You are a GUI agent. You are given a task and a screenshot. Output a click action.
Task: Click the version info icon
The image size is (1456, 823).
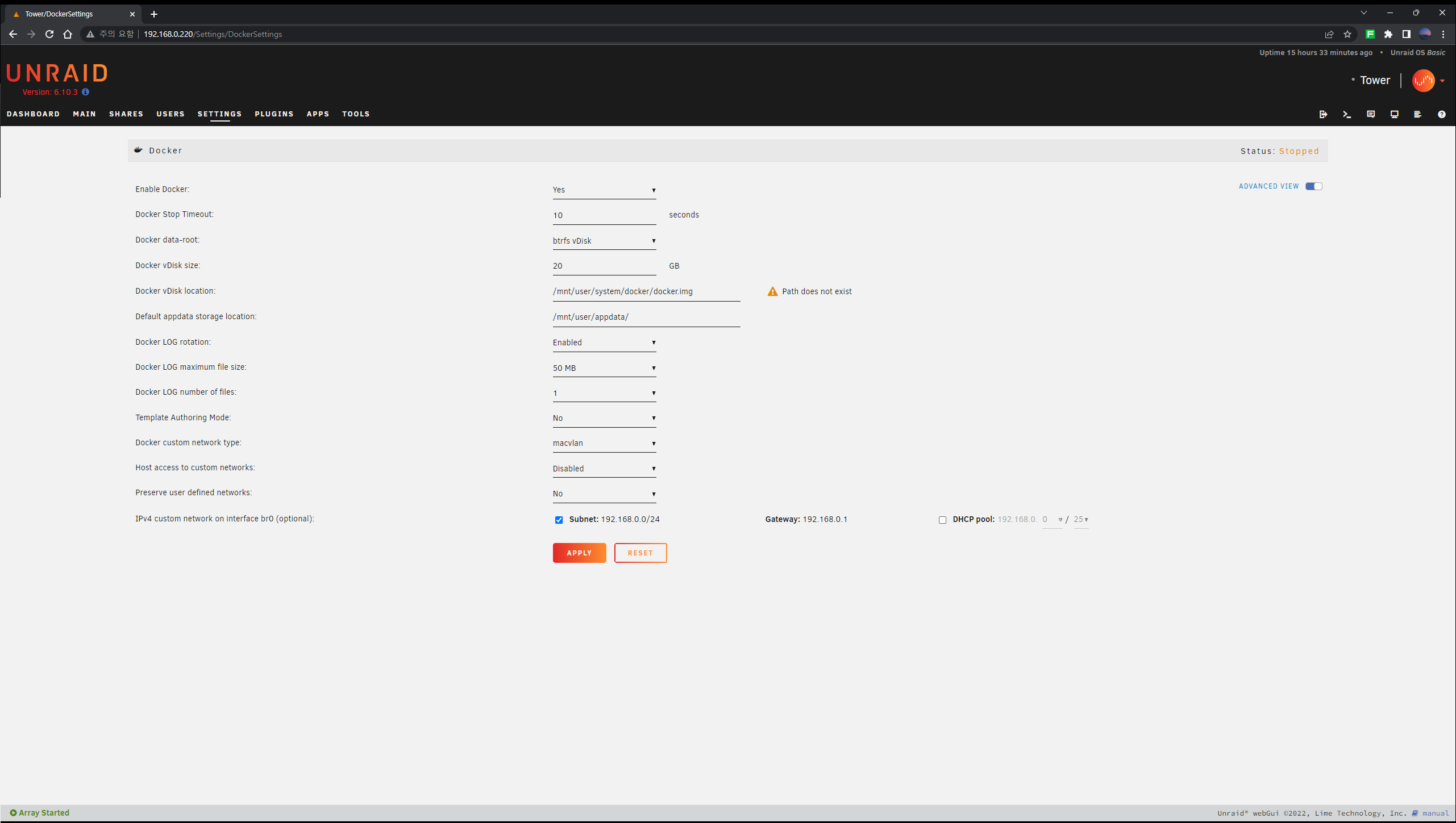point(85,92)
